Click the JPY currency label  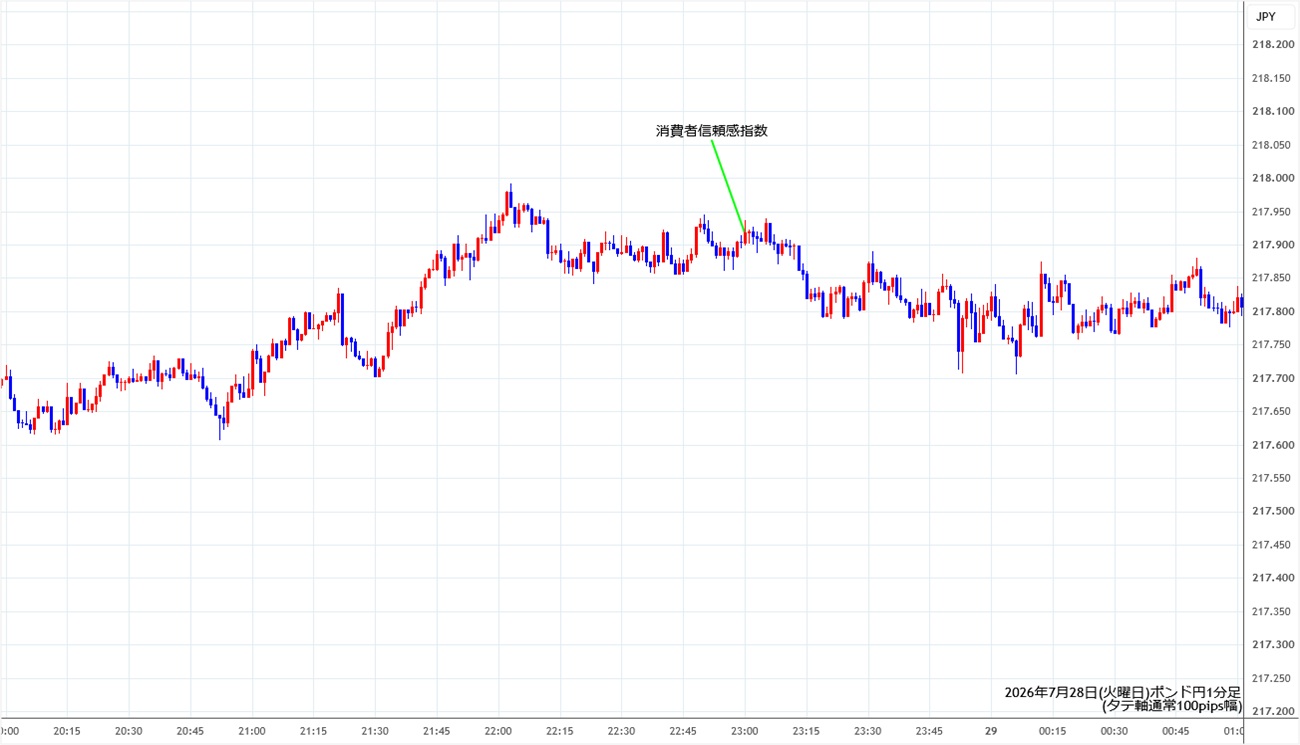click(1265, 16)
